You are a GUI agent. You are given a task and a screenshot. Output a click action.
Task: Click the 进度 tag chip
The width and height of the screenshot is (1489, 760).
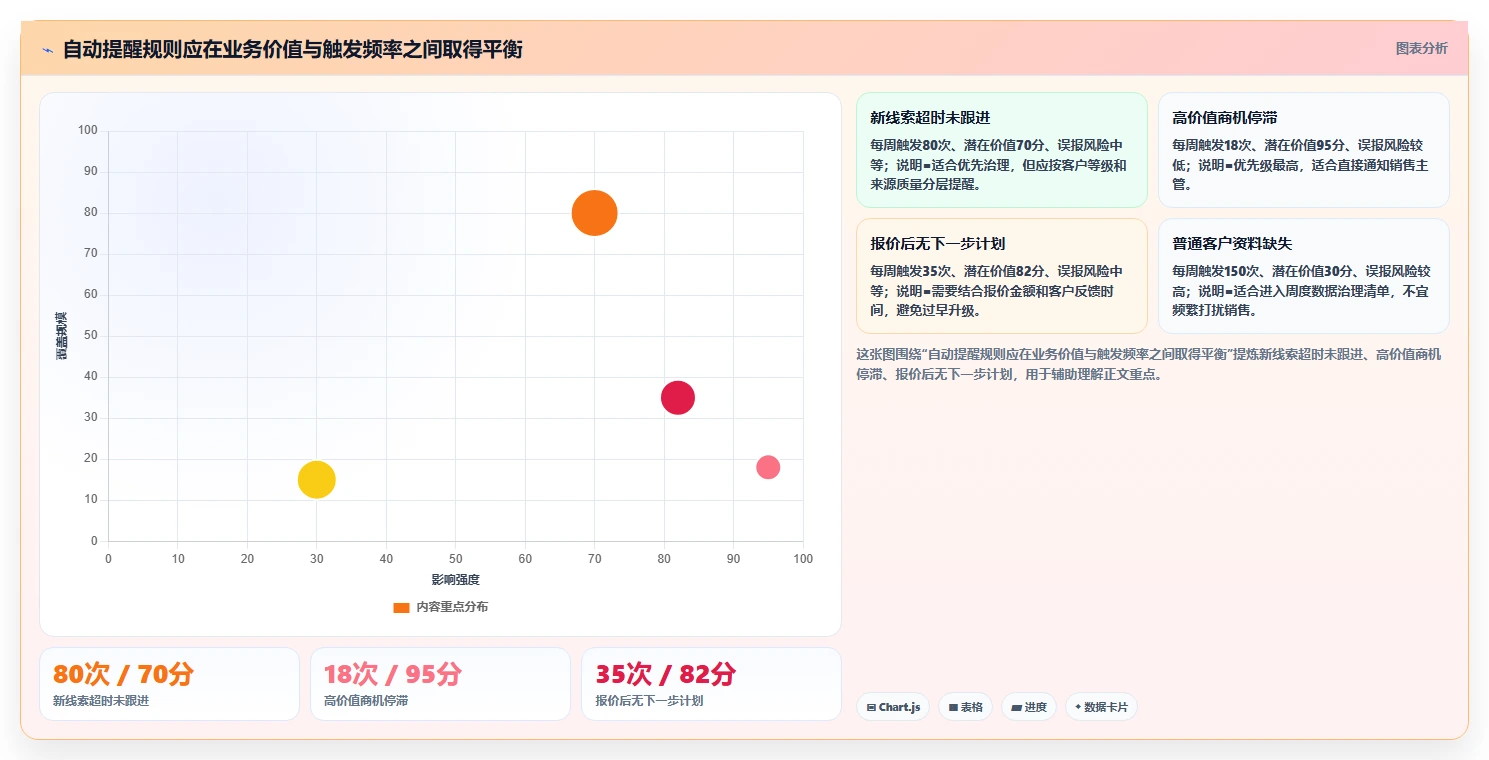pos(1029,707)
